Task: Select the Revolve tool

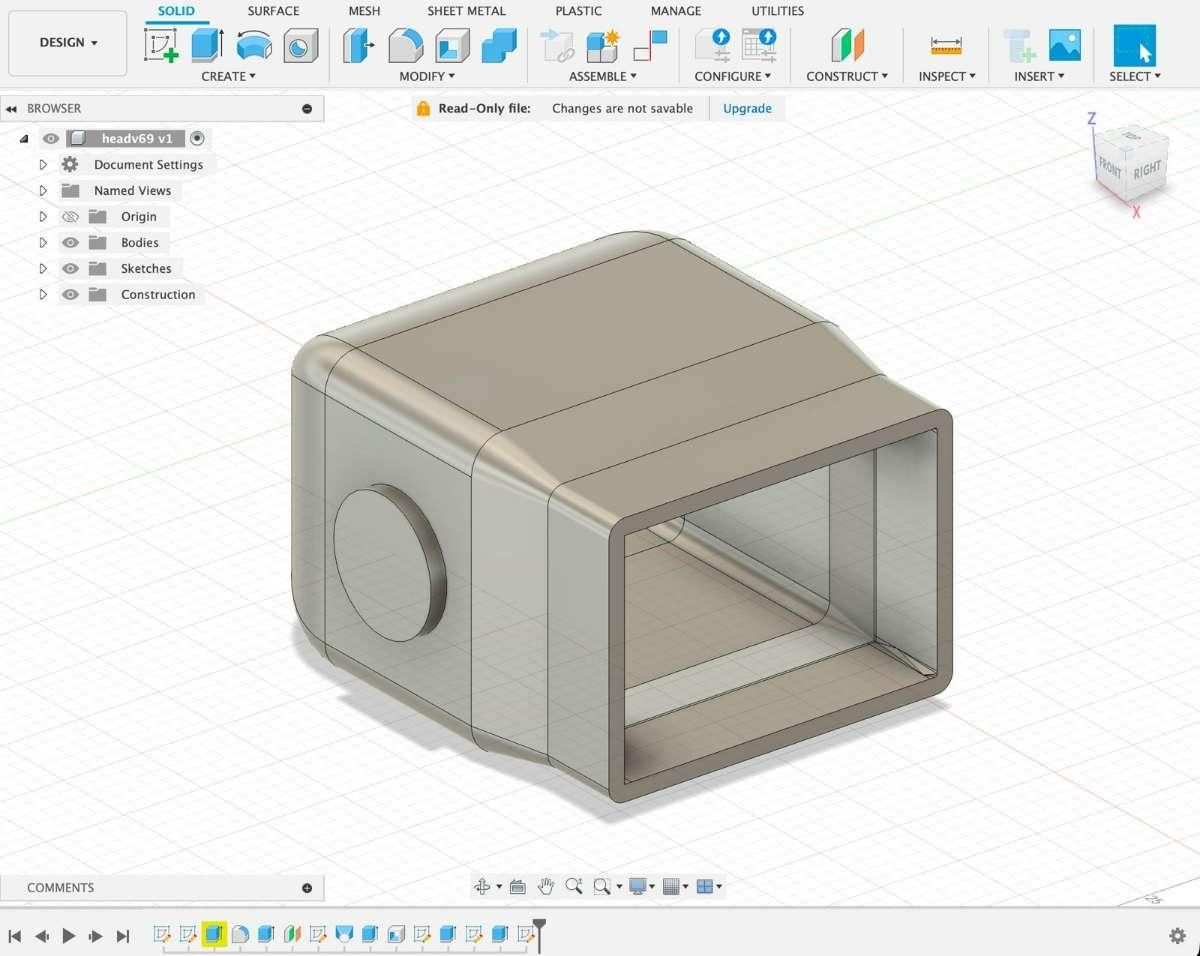Action: pyautogui.click(x=254, y=45)
